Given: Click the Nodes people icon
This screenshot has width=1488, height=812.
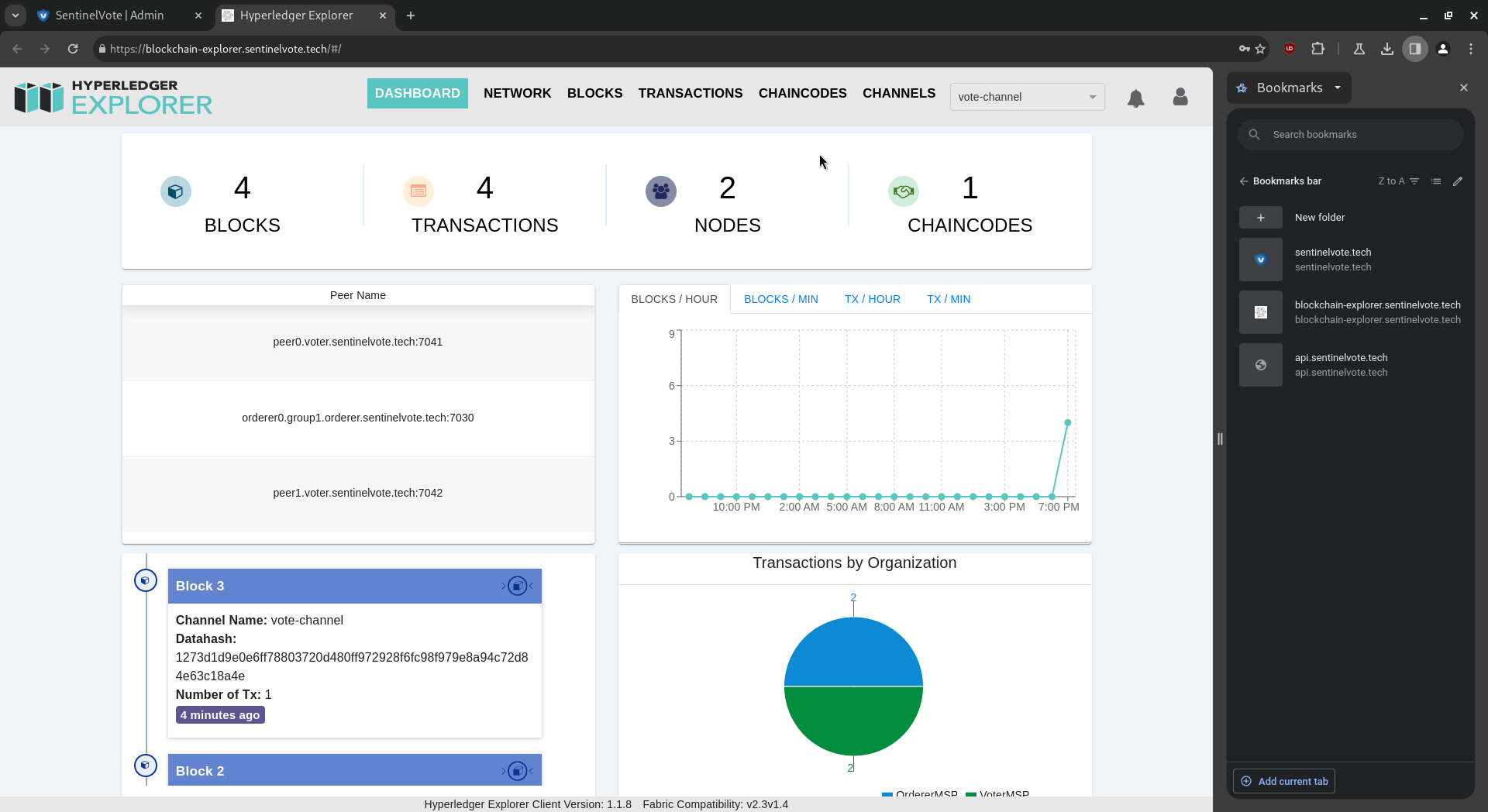Looking at the screenshot, I should [x=661, y=191].
